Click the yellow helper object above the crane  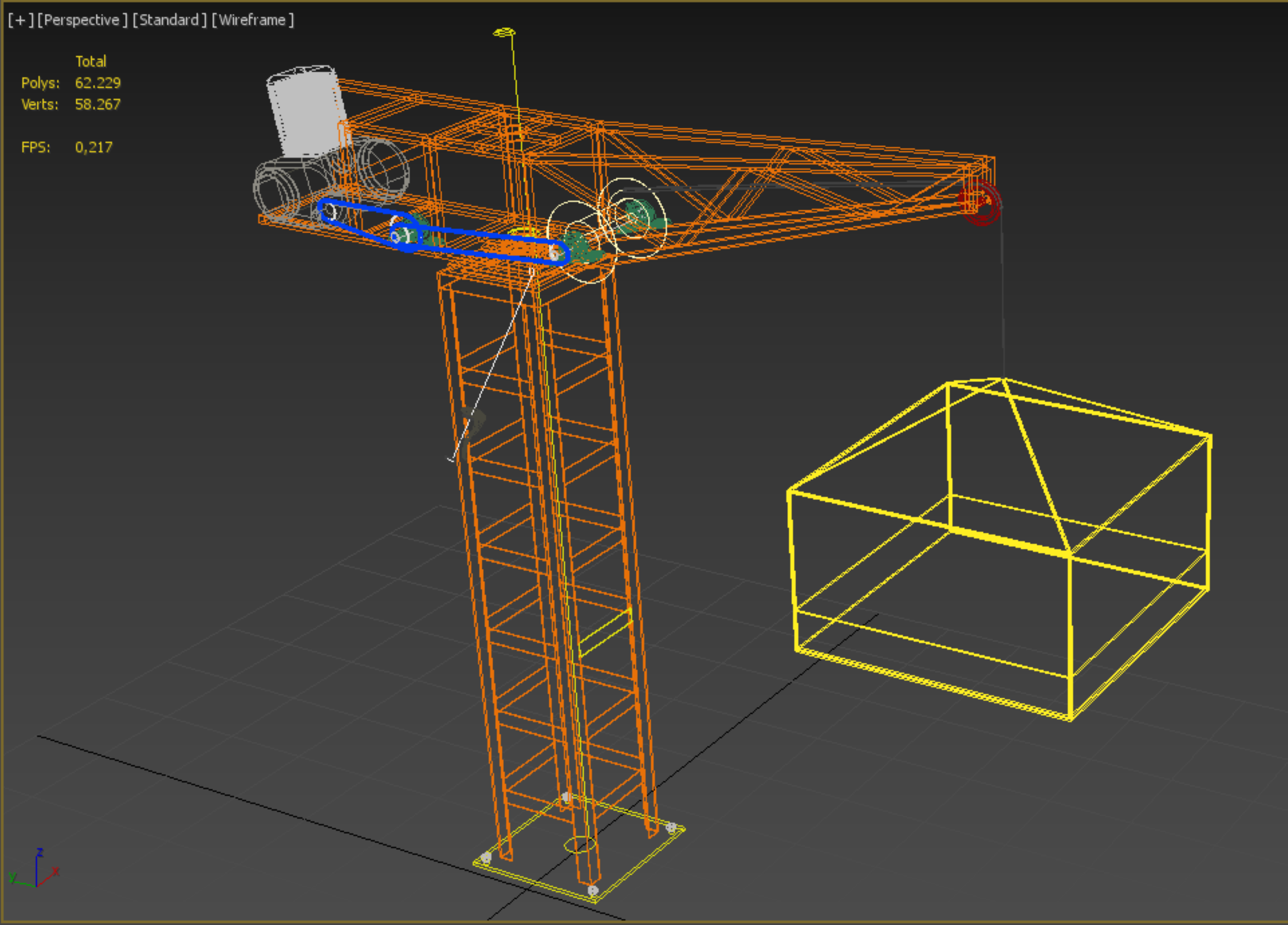(504, 33)
